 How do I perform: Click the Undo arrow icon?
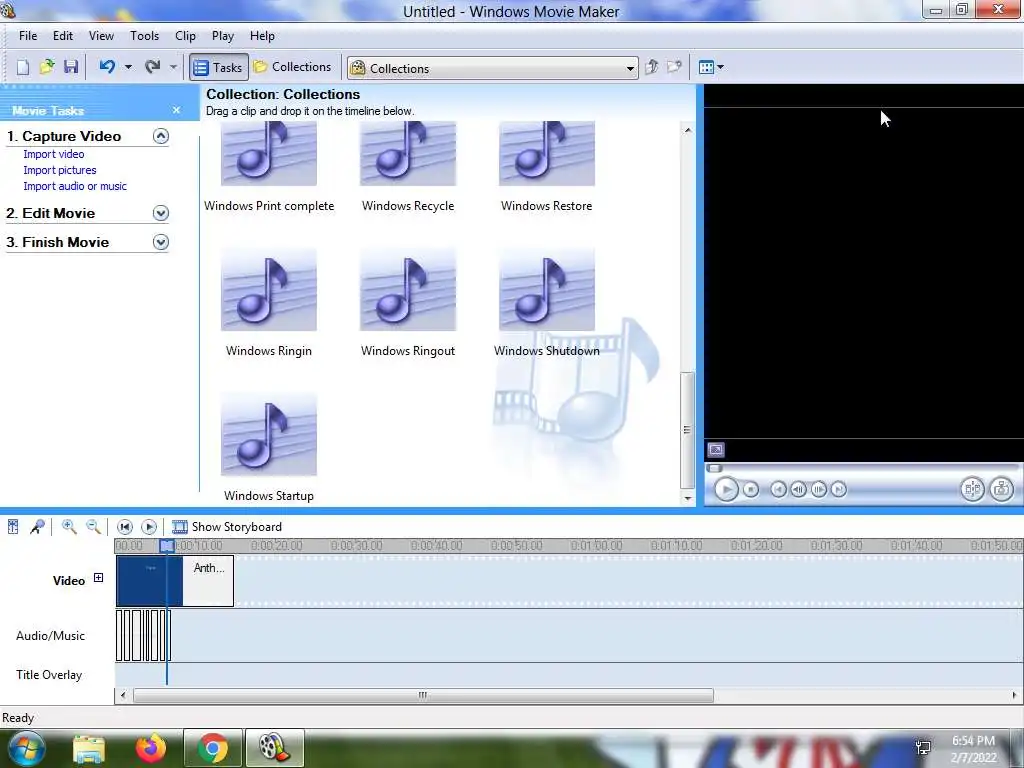click(x=107, y=67)
